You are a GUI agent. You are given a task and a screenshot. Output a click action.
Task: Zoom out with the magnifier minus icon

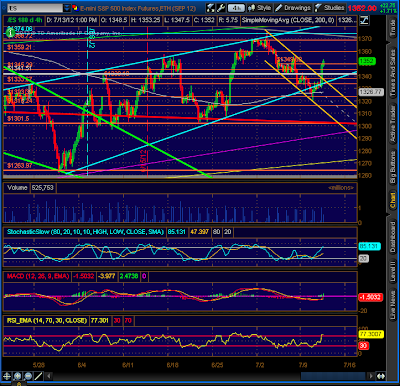pyautogui.click(x=28, y=376)
